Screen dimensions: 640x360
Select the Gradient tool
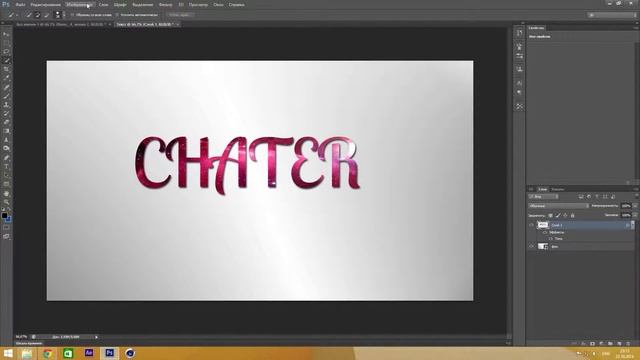pos(6,131)
